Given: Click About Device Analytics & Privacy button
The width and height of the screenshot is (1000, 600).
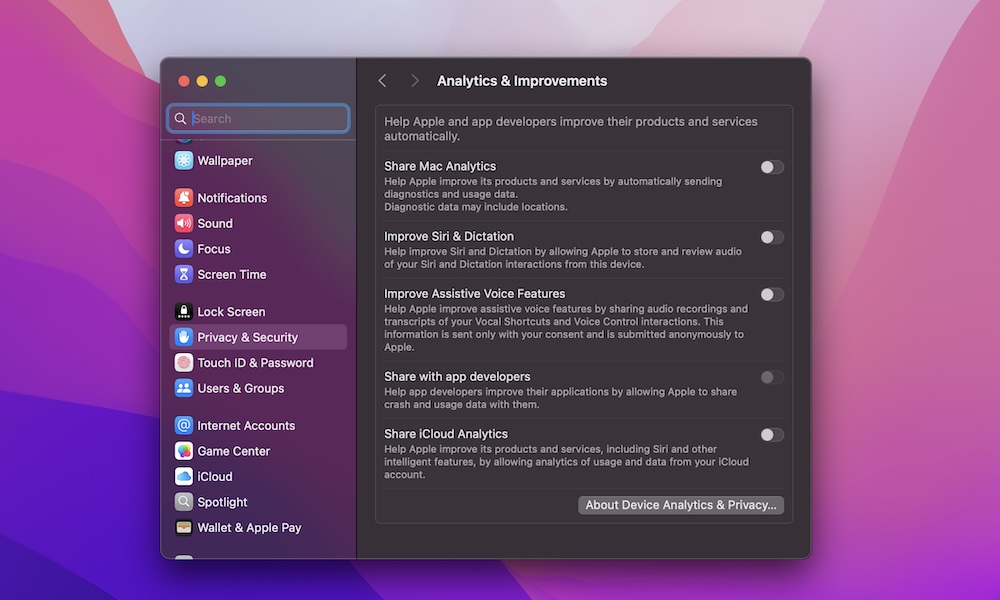Looking at the screenshot, I should pos(680,505).
